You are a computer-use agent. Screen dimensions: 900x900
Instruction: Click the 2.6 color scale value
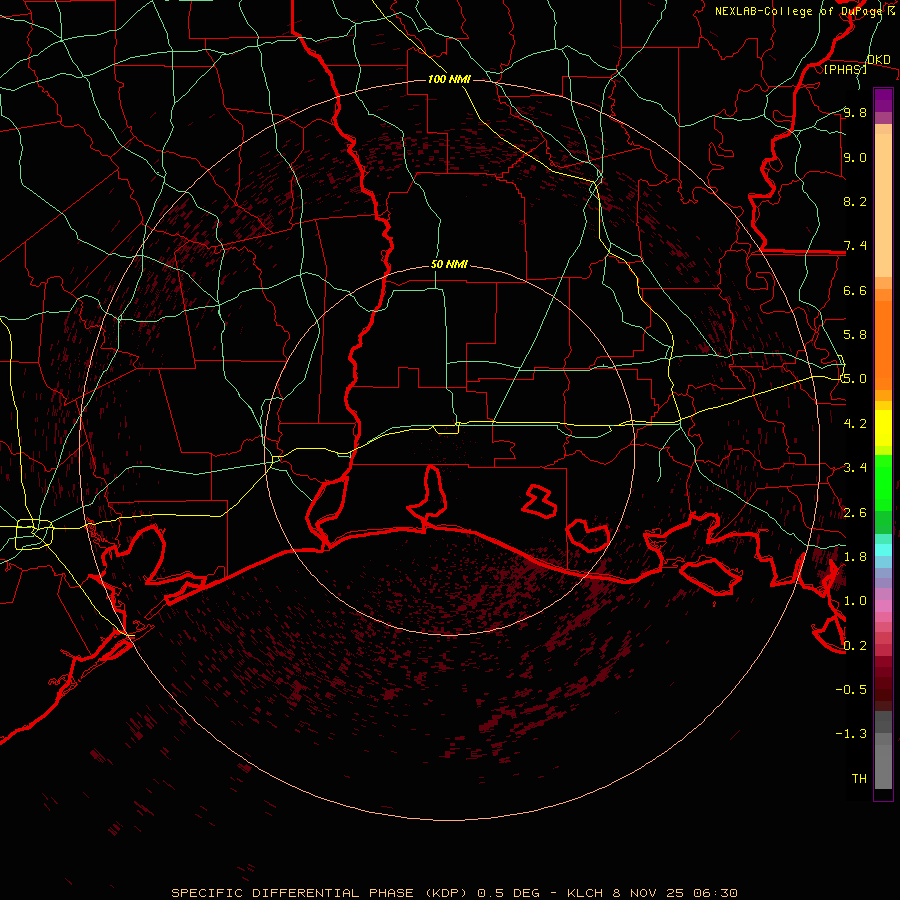click(855, 513)
